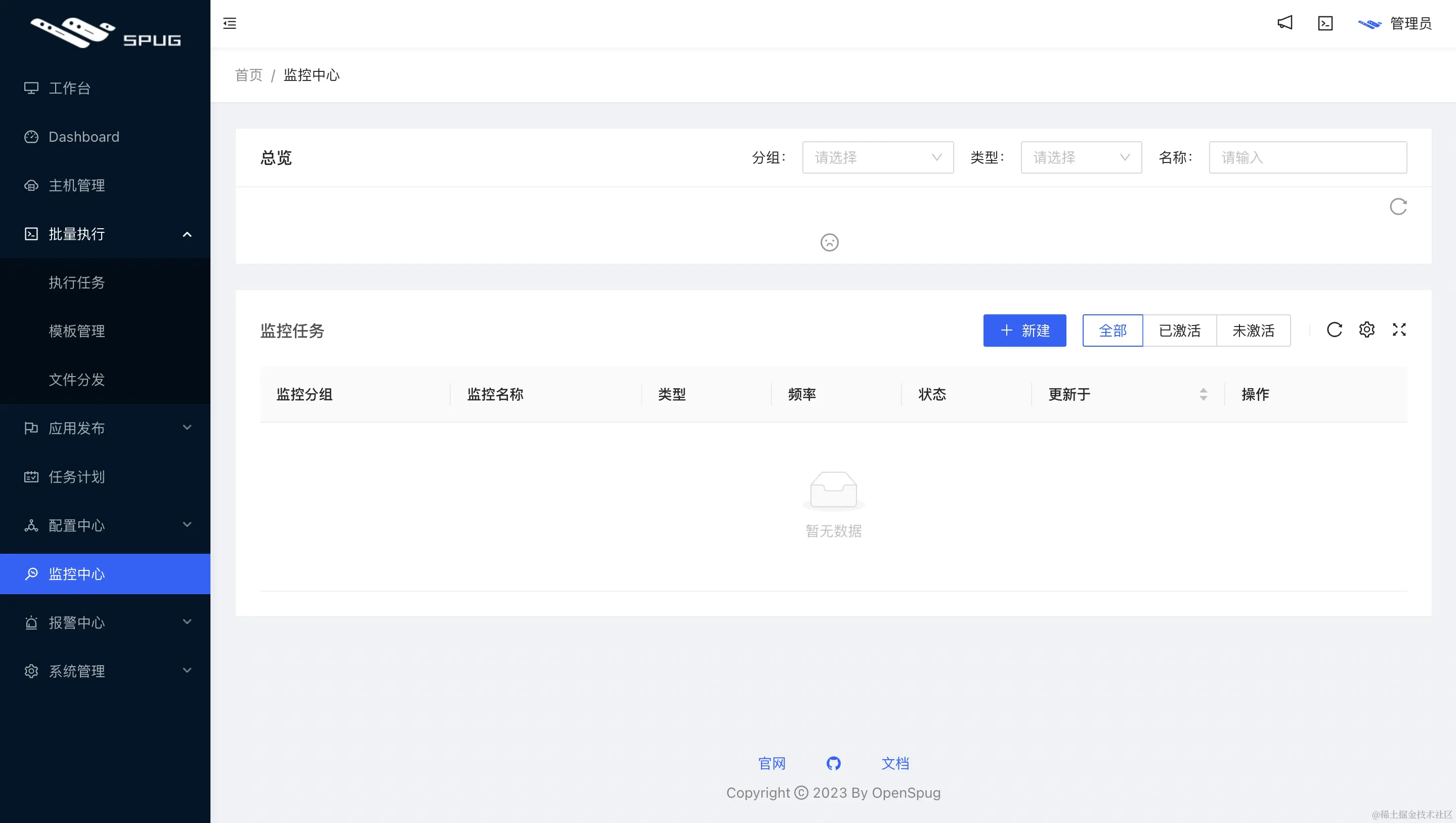Open the web terminal icon in header

point(1325,23)
